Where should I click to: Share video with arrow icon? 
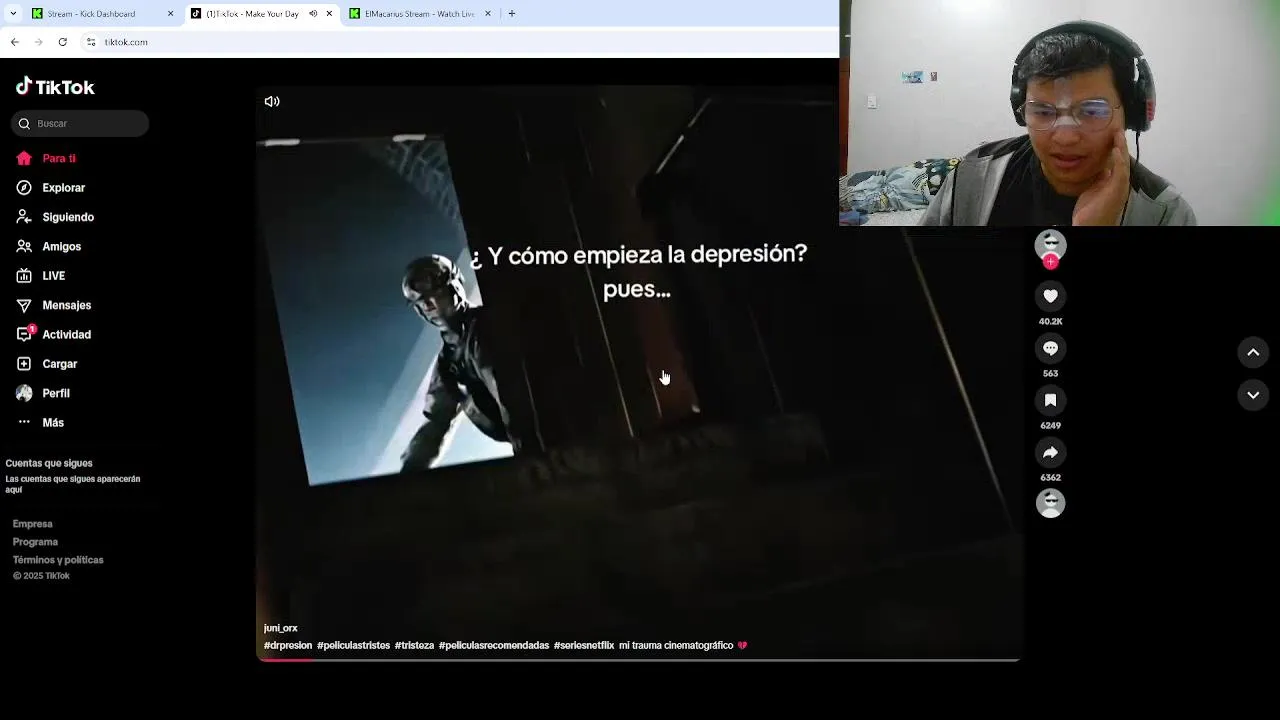coord(1050,452)
